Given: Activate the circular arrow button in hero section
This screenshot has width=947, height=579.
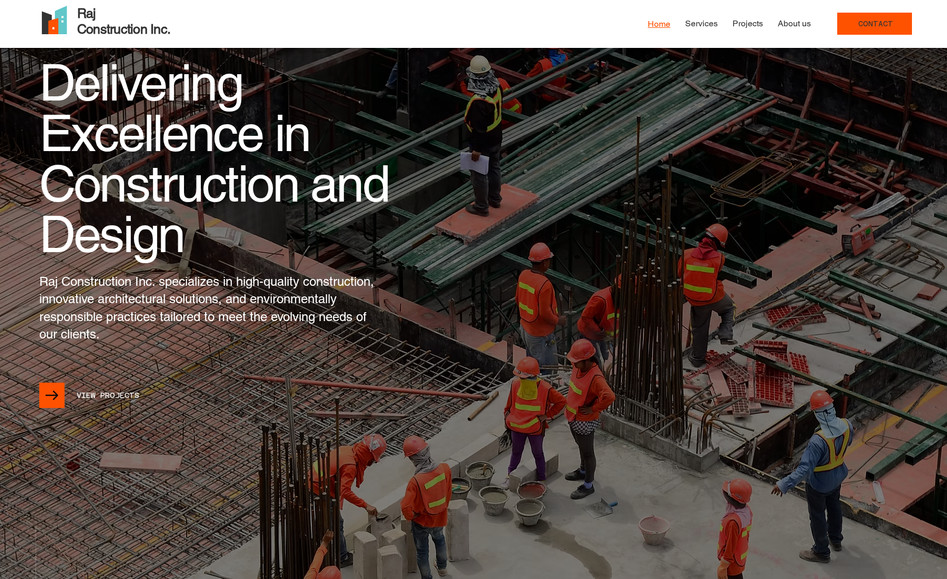Looking at the screenshot, I should [x=51, y=395].
